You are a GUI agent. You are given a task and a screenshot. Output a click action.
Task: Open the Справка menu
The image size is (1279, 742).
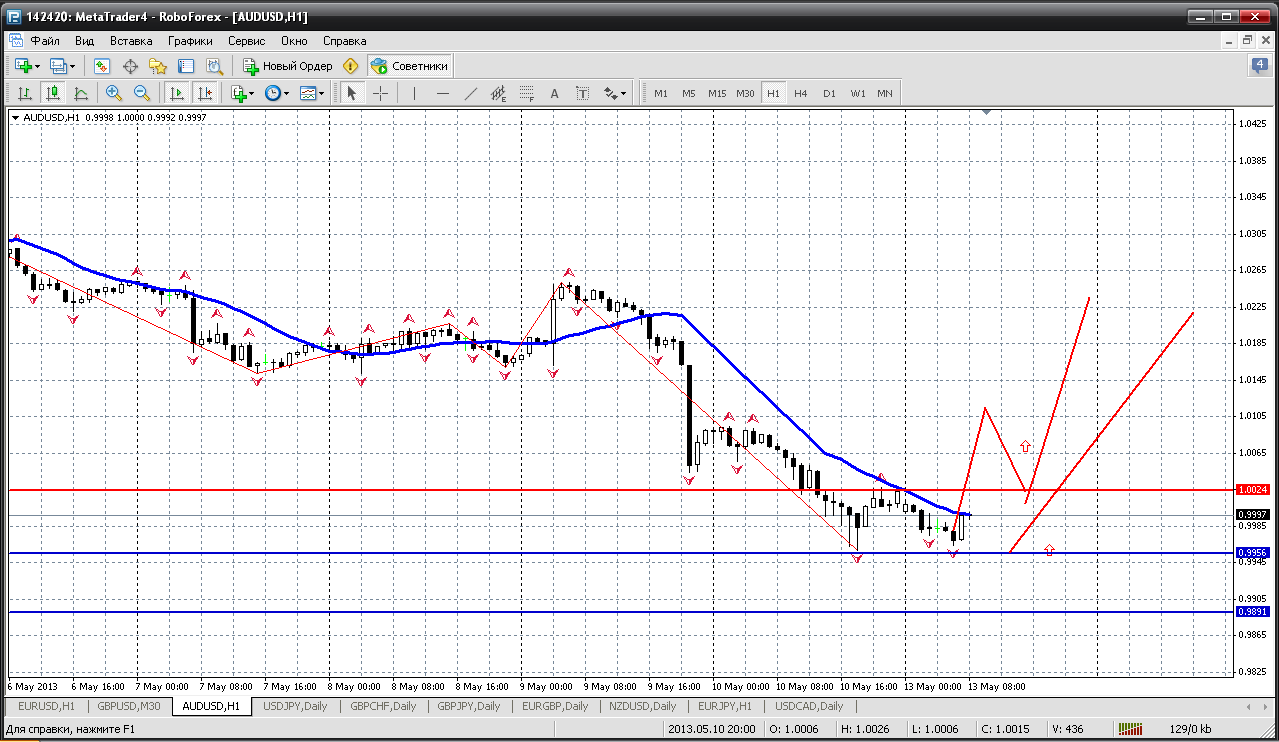344,41
